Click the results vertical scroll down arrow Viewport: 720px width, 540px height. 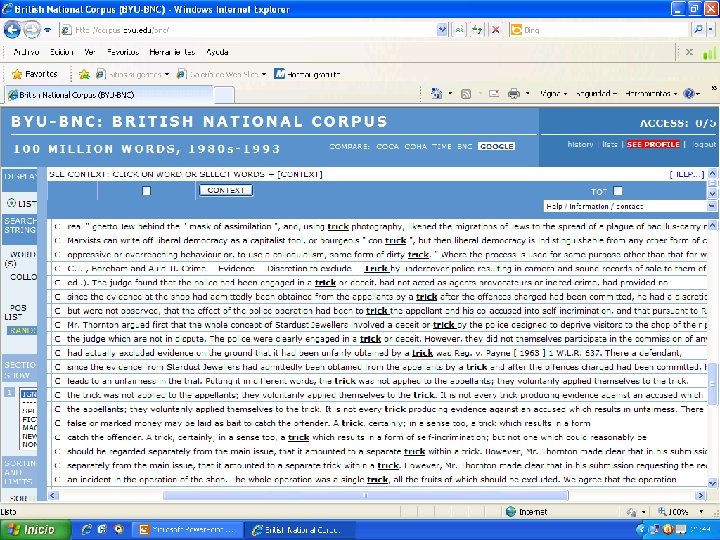[712, 483]
